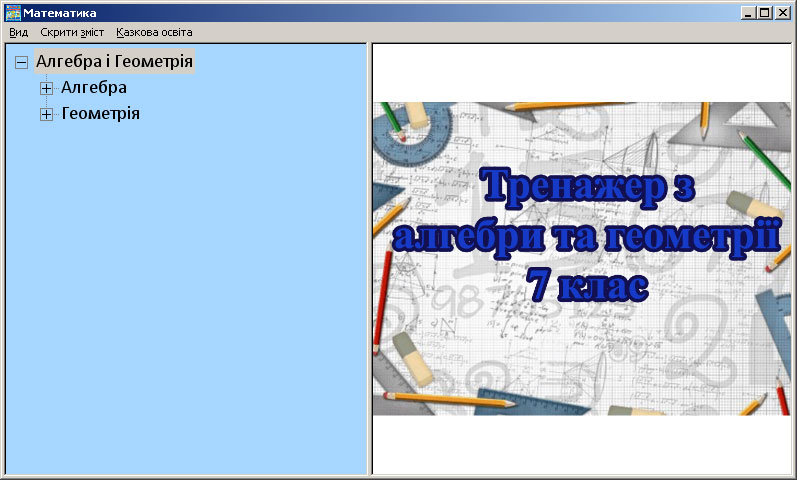Click the Скрити зміст menu item

click(72, 32)
